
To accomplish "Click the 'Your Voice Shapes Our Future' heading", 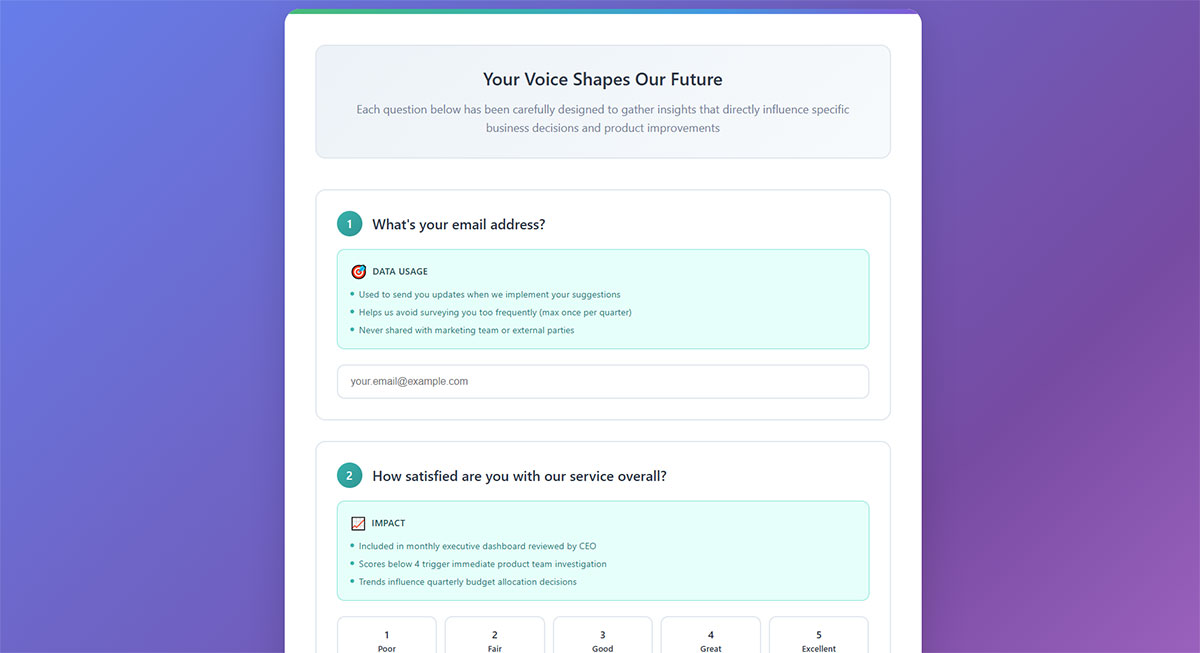I will (x=602, y=79).
